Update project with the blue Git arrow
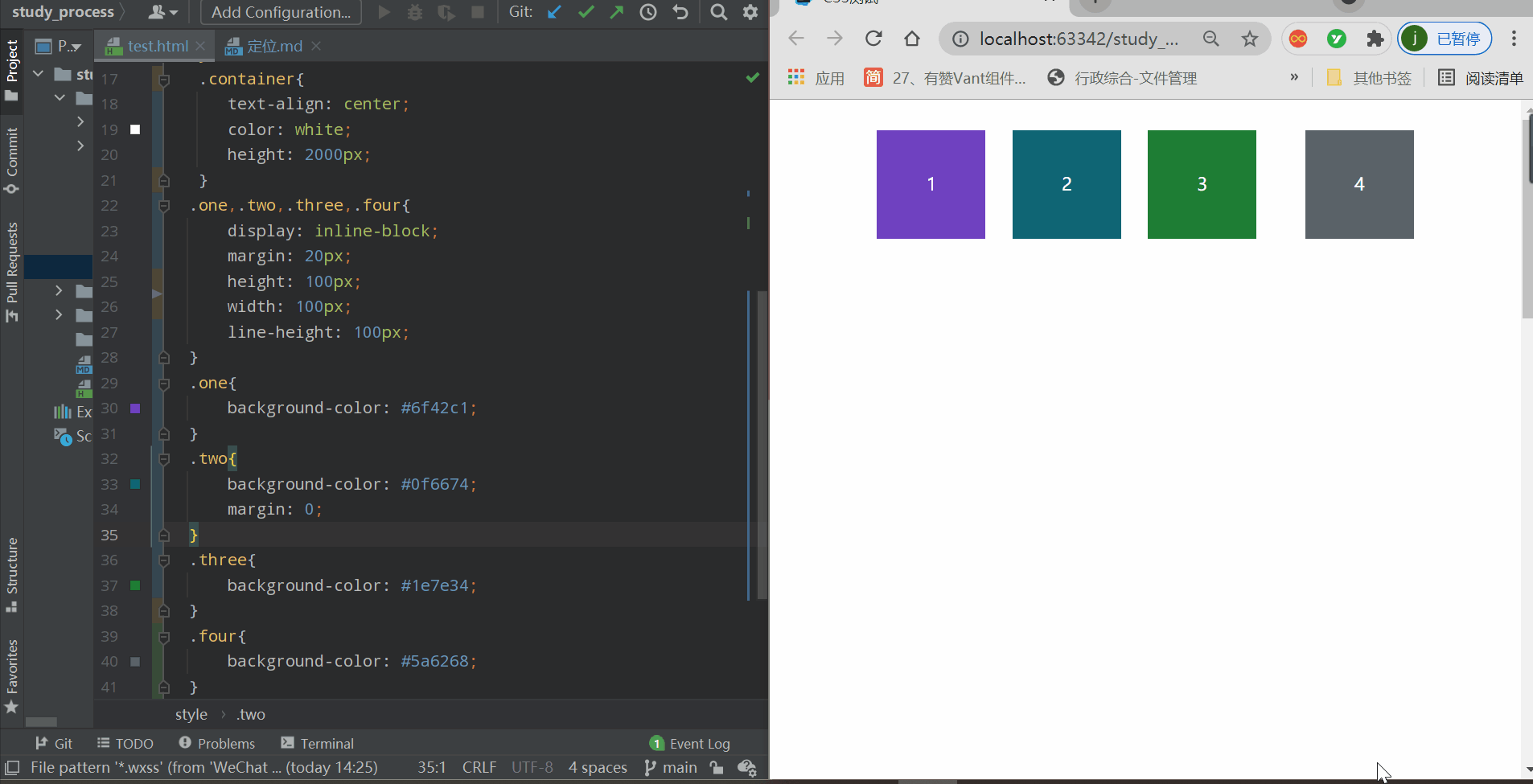The height and width of the screenshot is (784, 1533). pos(554,12)
